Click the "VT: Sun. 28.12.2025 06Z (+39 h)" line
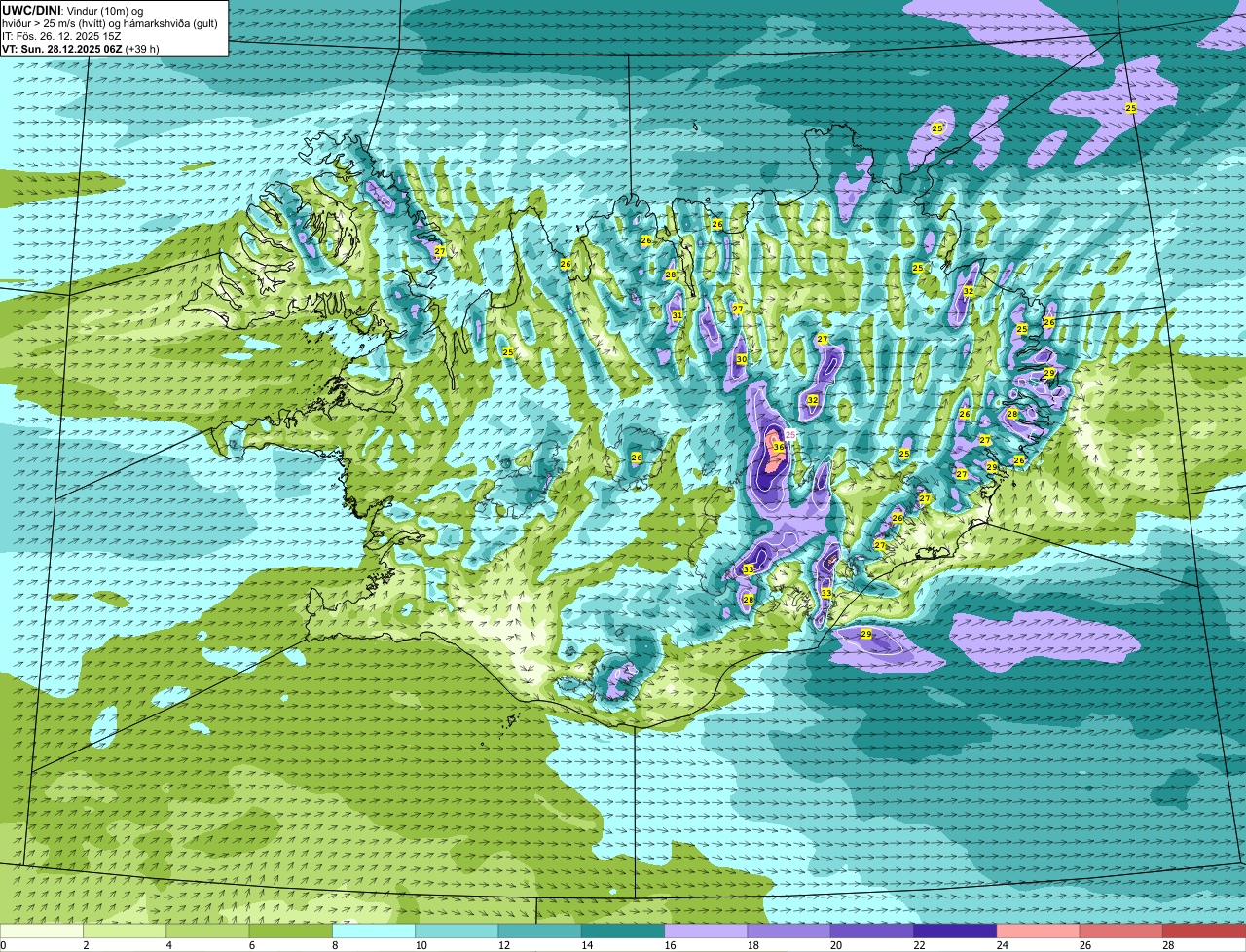The width and height of the screenshot is (1246, 952). pos(81,49)
